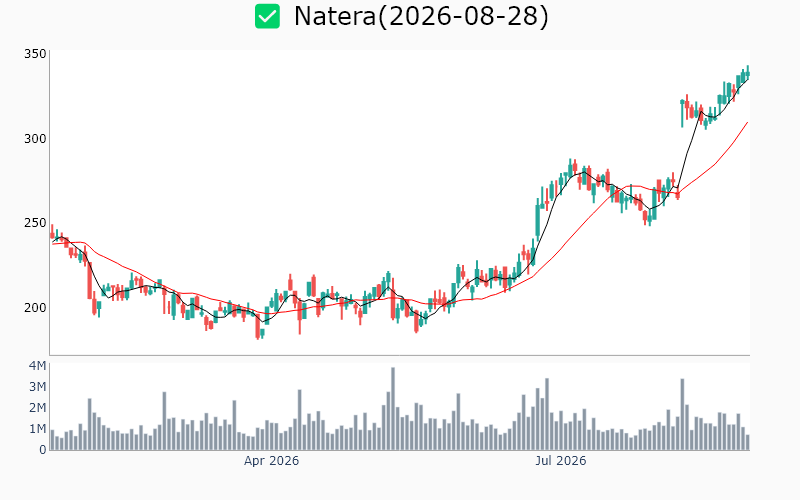Click the 2M volume axis label
Screen dimensions: 800x500
click(x=37, y=408)
